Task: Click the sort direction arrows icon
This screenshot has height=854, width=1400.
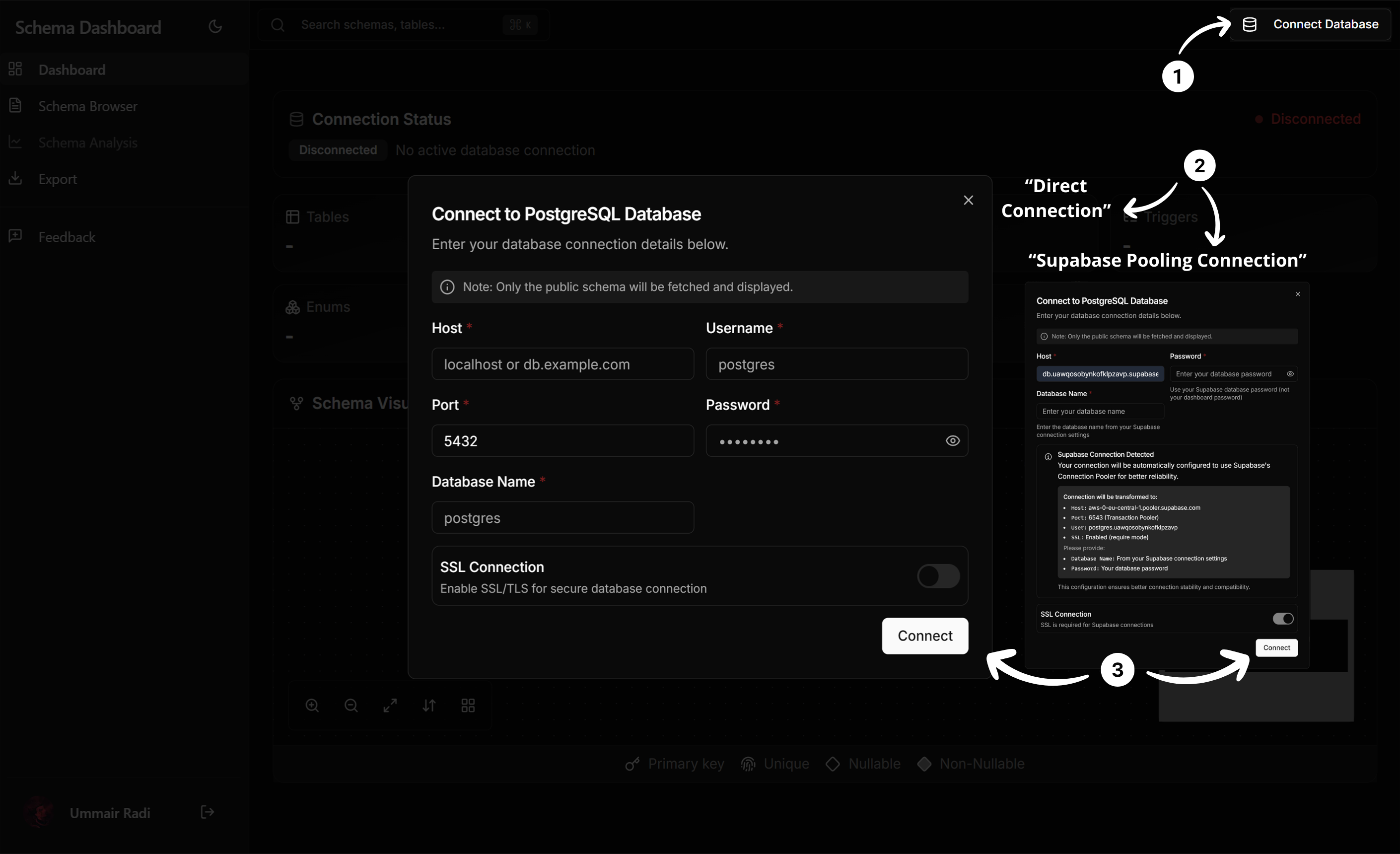Action: click(x=429, y=705)
